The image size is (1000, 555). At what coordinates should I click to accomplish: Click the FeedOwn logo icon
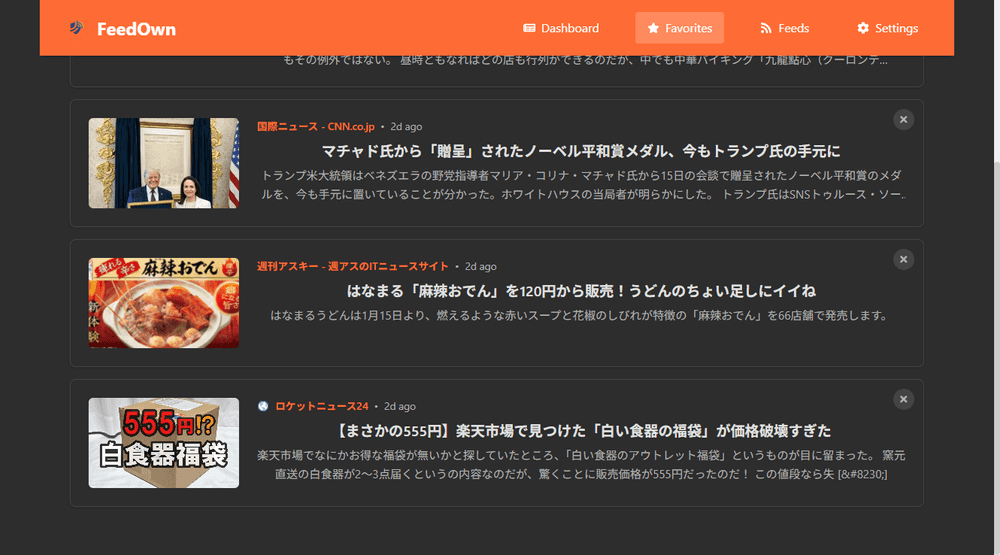click(77, 28)
